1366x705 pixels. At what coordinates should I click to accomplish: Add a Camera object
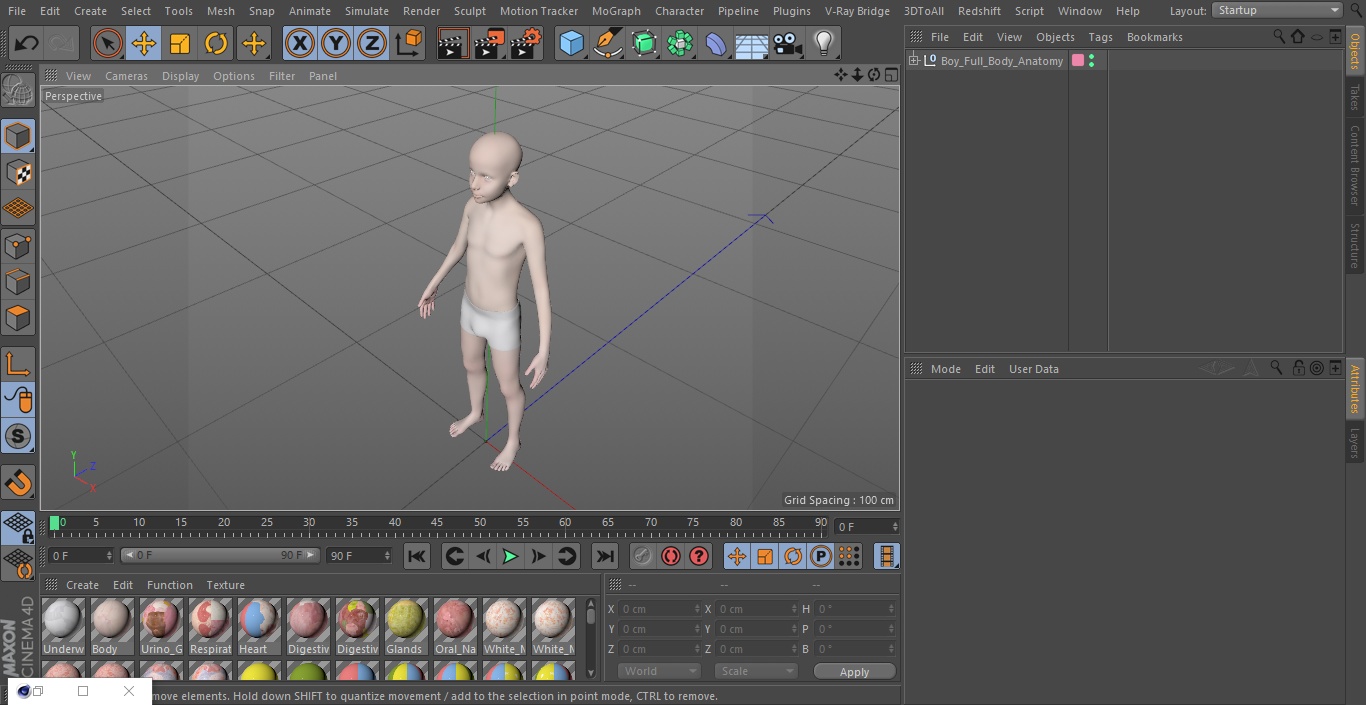tap(788, 44)
